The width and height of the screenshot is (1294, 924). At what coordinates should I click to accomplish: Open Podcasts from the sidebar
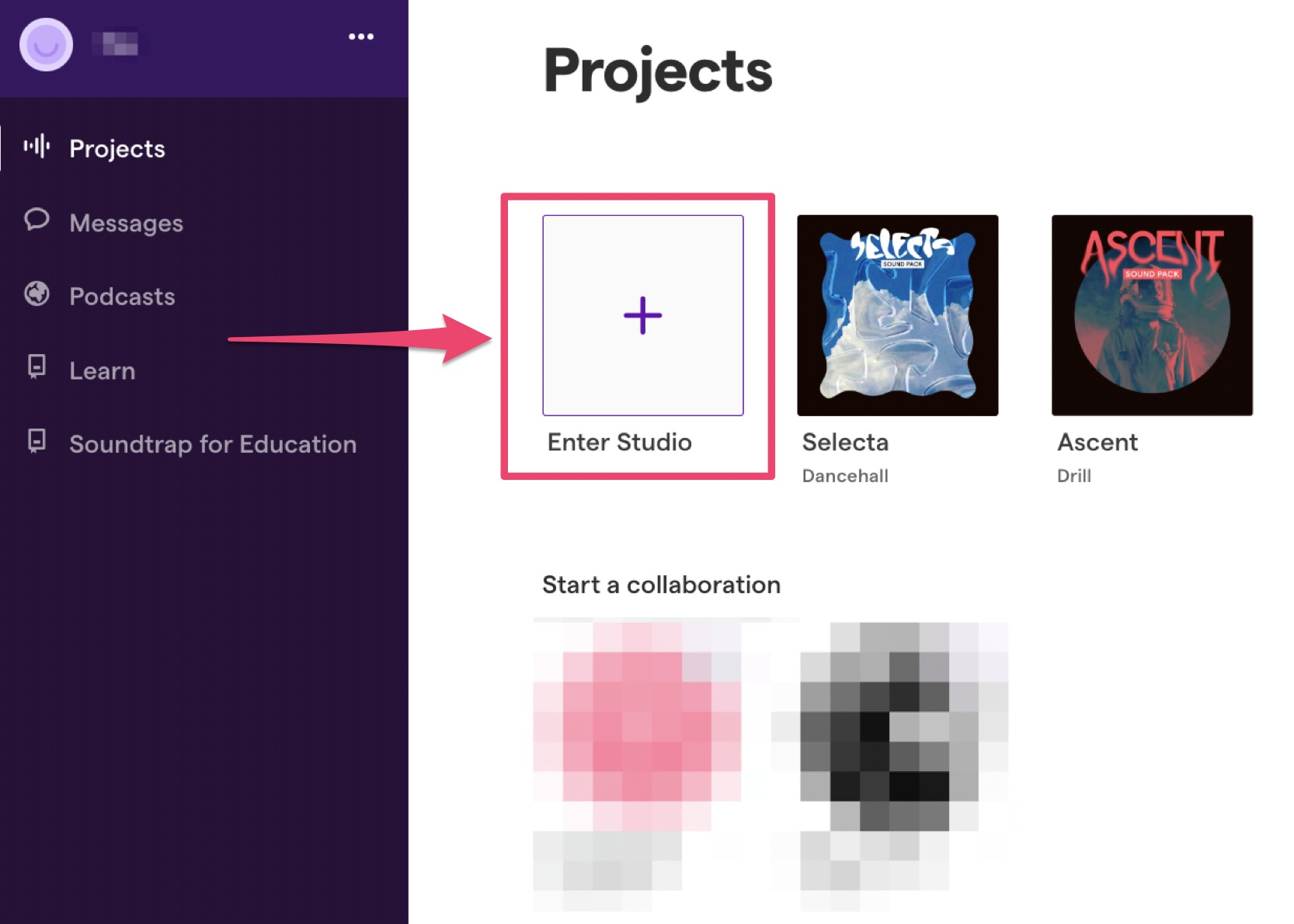coord(122,297)
